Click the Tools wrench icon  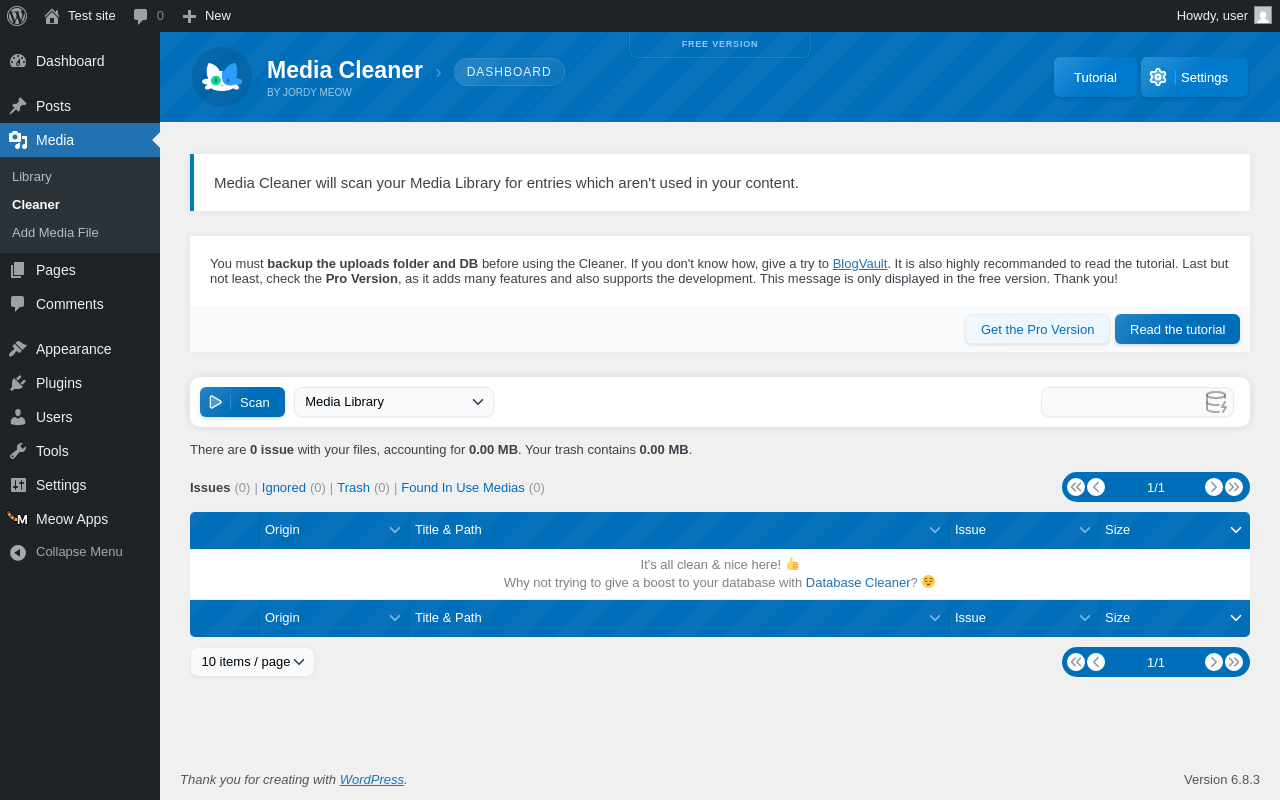click(18, 451)
